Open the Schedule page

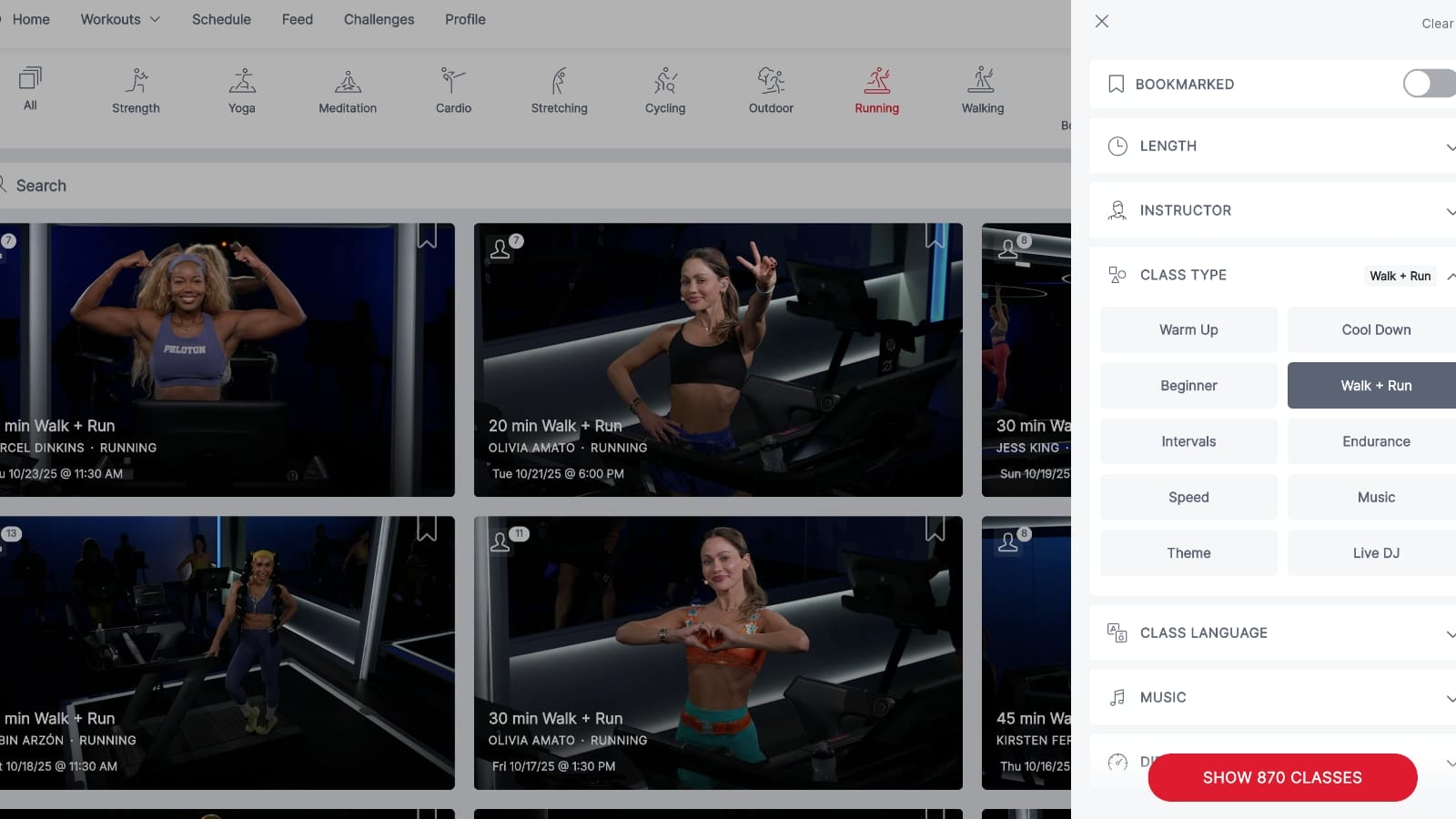pos(221,19)
